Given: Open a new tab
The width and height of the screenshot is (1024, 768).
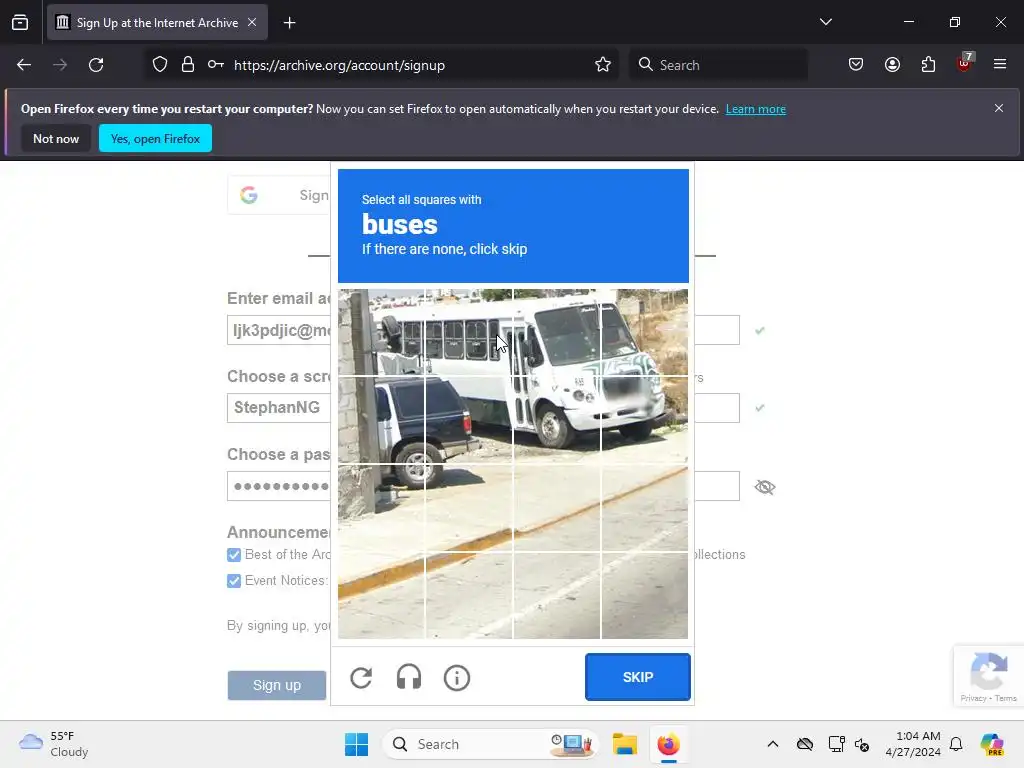Looking at the screenshot, I should tap(290, 23).
